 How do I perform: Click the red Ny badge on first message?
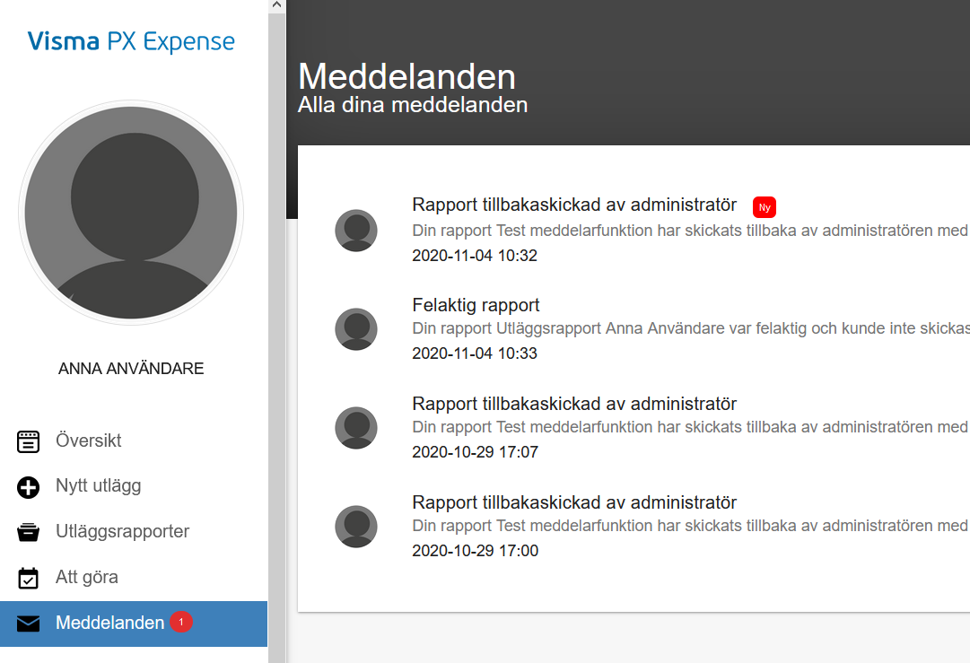point(764,207)
